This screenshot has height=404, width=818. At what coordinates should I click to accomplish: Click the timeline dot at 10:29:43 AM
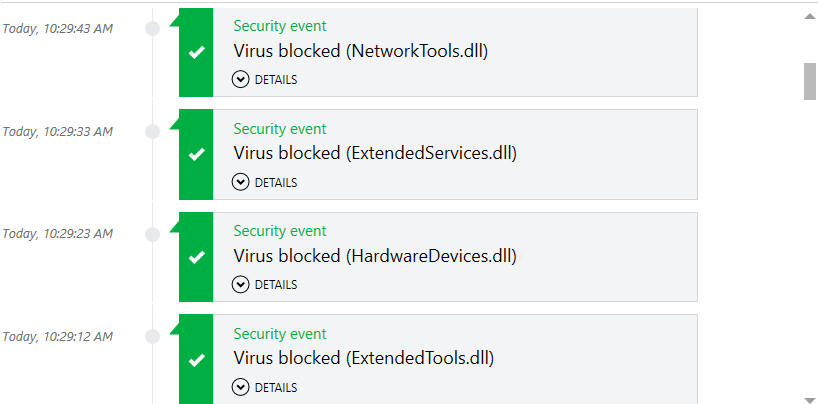[x=152, y=28]
